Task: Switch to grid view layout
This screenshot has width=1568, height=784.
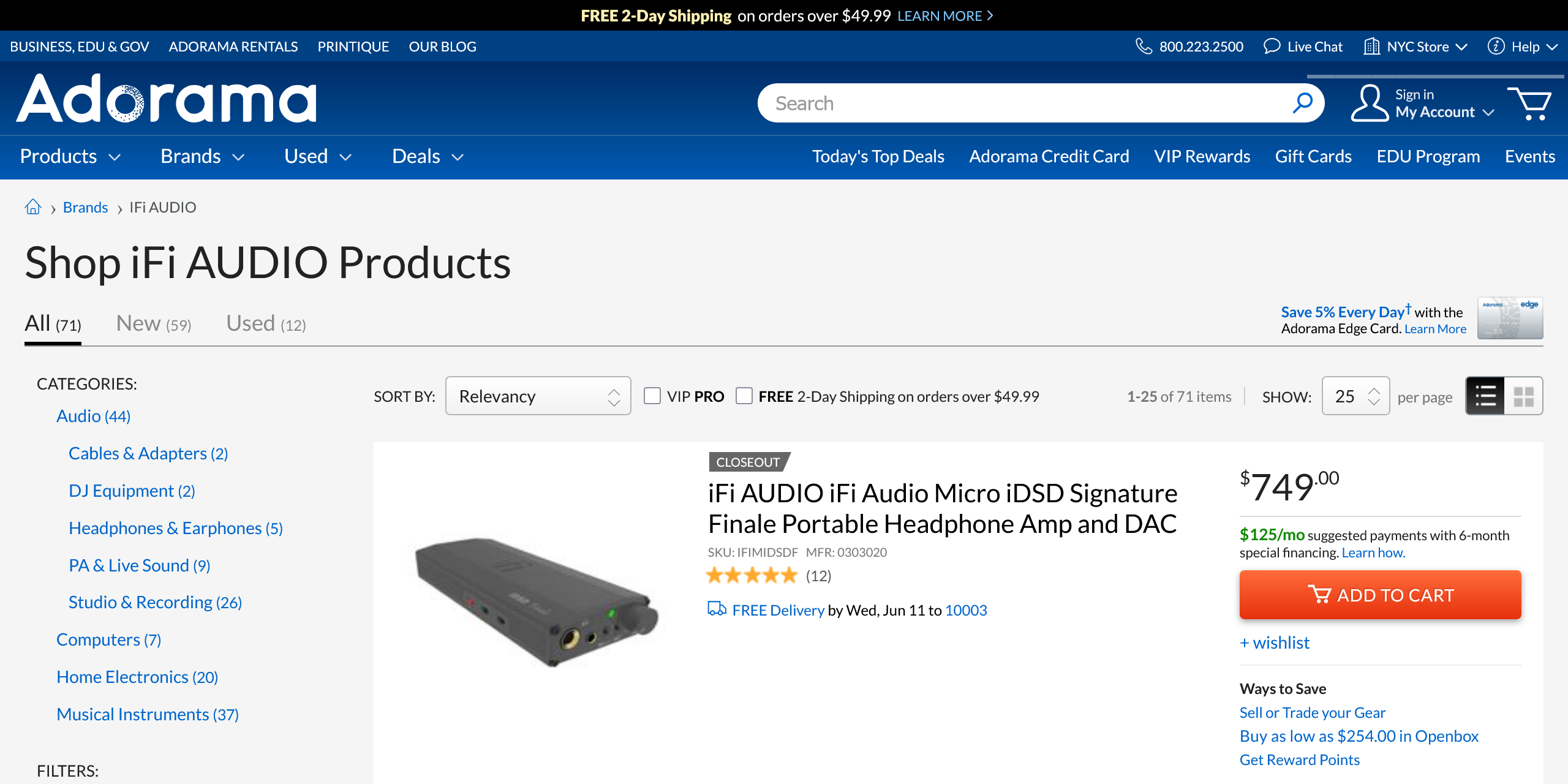Action: point(1524,396)
